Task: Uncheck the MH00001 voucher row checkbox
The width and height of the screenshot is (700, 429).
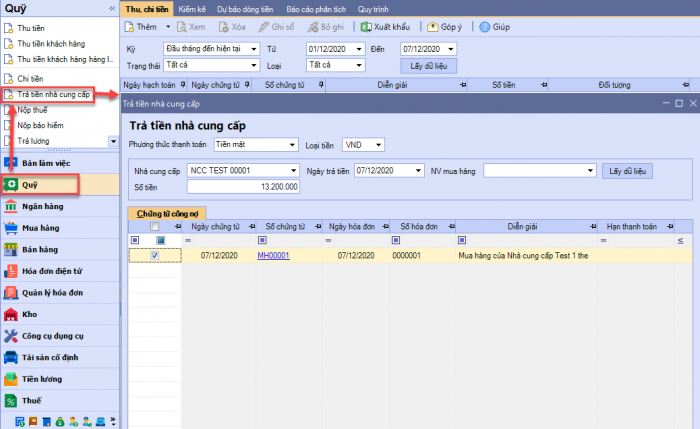Action: (154, 256)
